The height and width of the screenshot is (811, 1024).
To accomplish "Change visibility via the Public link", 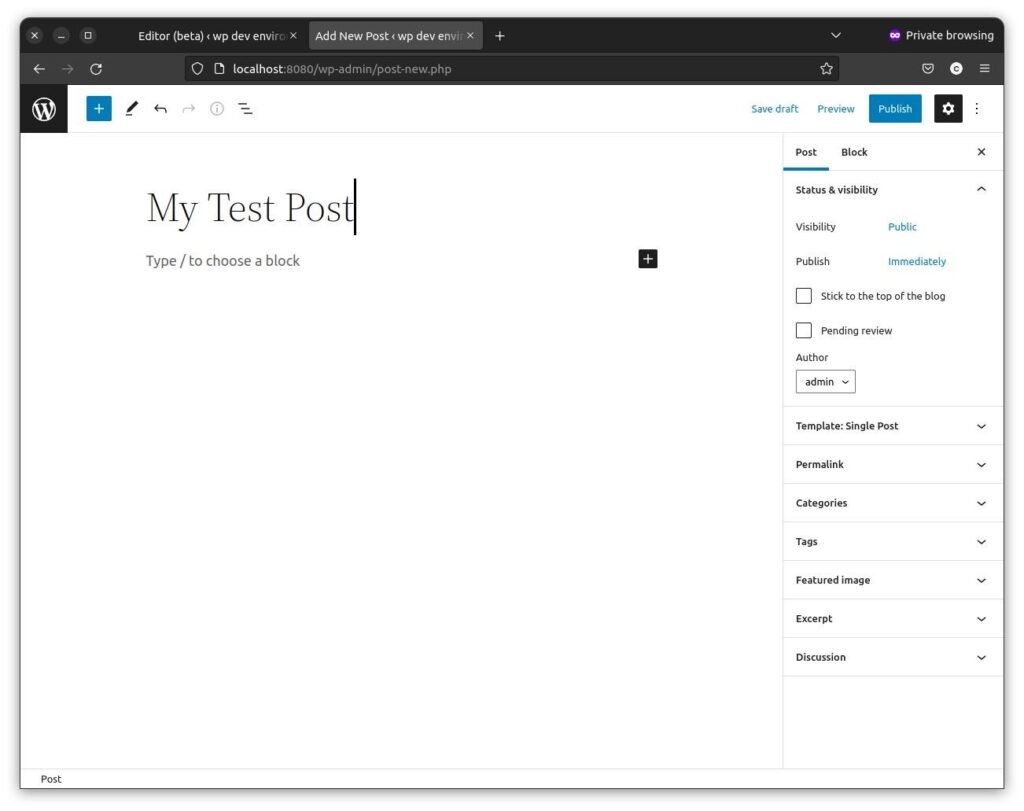I will (x=902, y=227).
